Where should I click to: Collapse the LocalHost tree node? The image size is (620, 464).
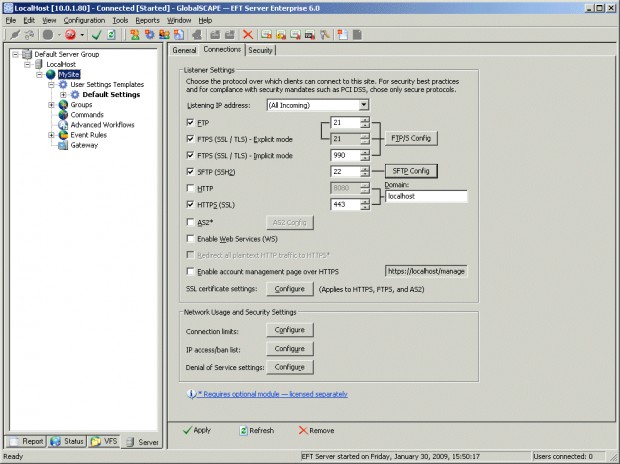(x=27, y=64)
